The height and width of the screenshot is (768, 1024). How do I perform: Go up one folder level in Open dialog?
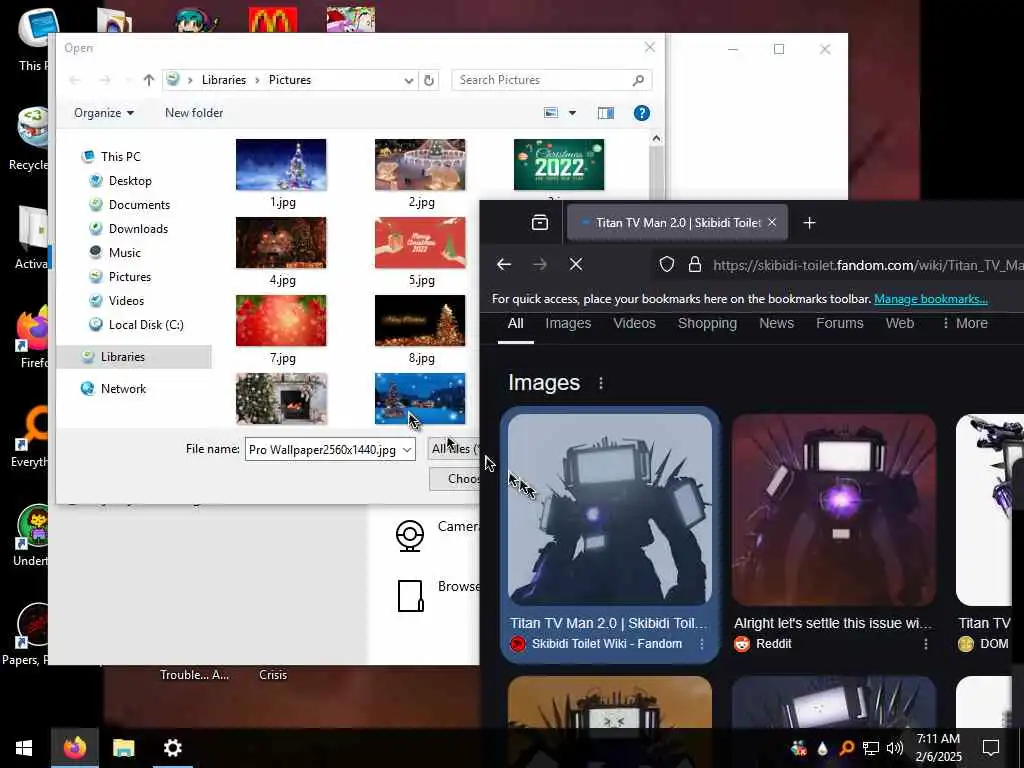click(x=149, y=80)
